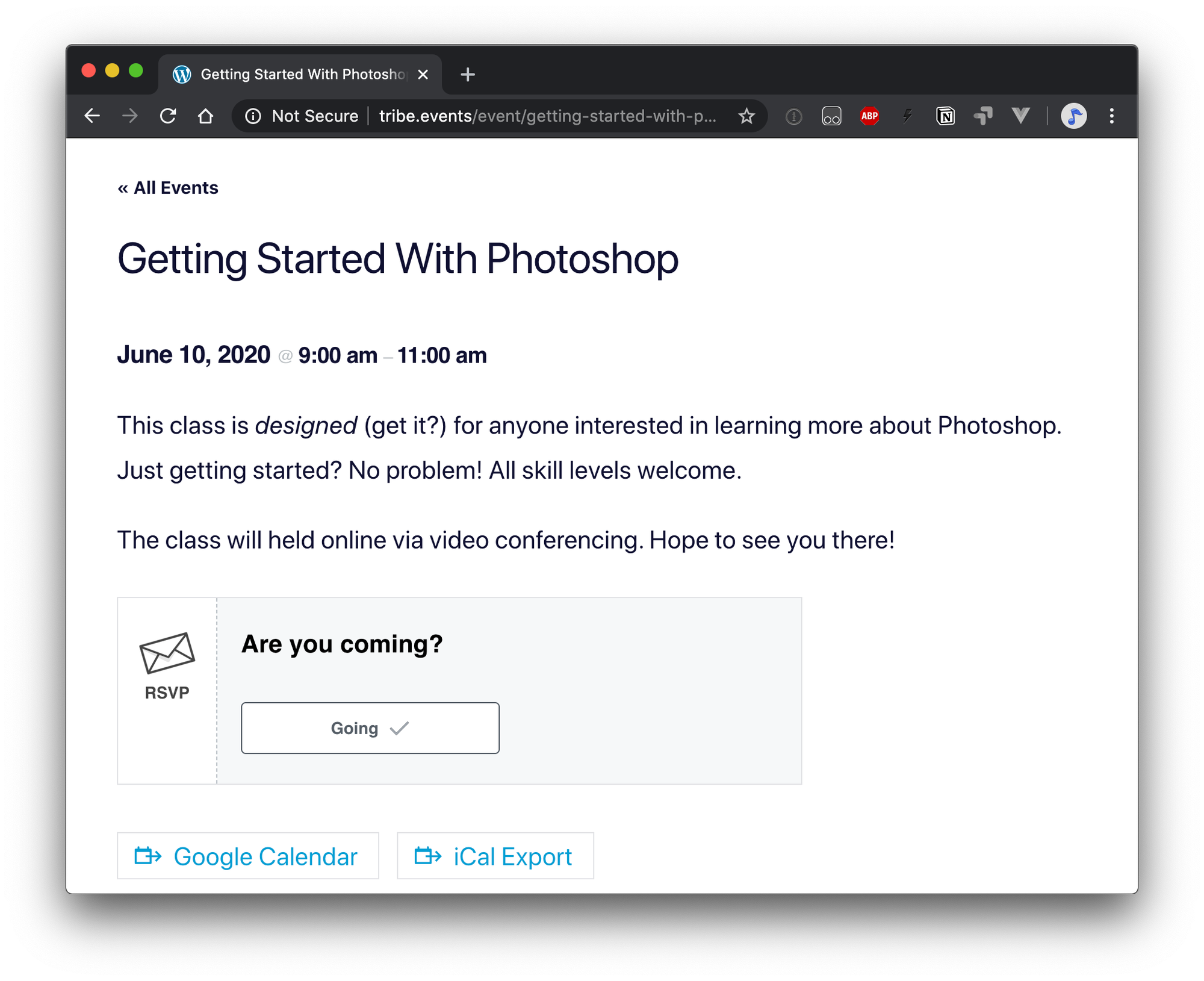Open the Chrome three-dot menu
Viewport: 1204px width, 981px height.
1111,116
